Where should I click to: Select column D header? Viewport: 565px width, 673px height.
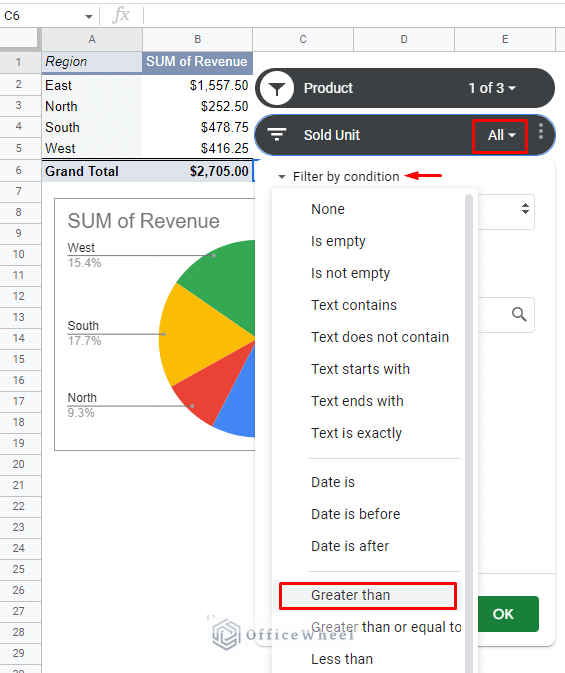404,39
